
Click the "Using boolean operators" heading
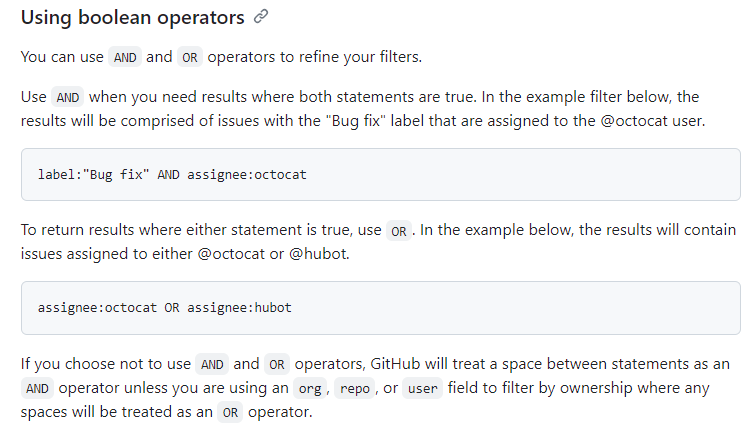click(132, 18)
